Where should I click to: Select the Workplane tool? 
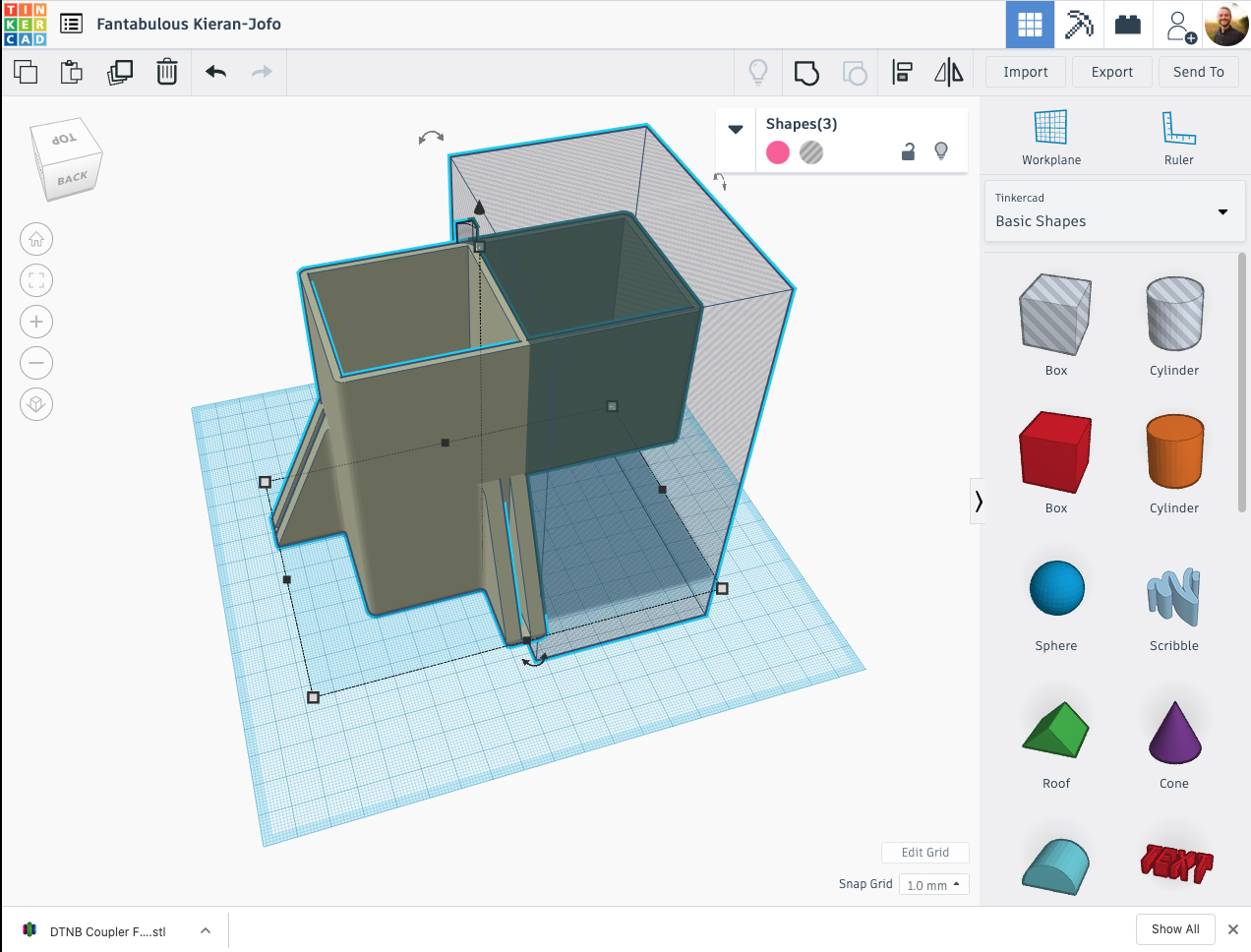[1050, 138]
